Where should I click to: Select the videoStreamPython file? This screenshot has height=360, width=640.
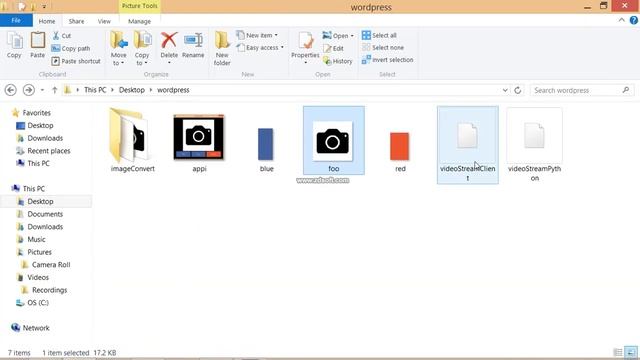(x=534, y=145)
